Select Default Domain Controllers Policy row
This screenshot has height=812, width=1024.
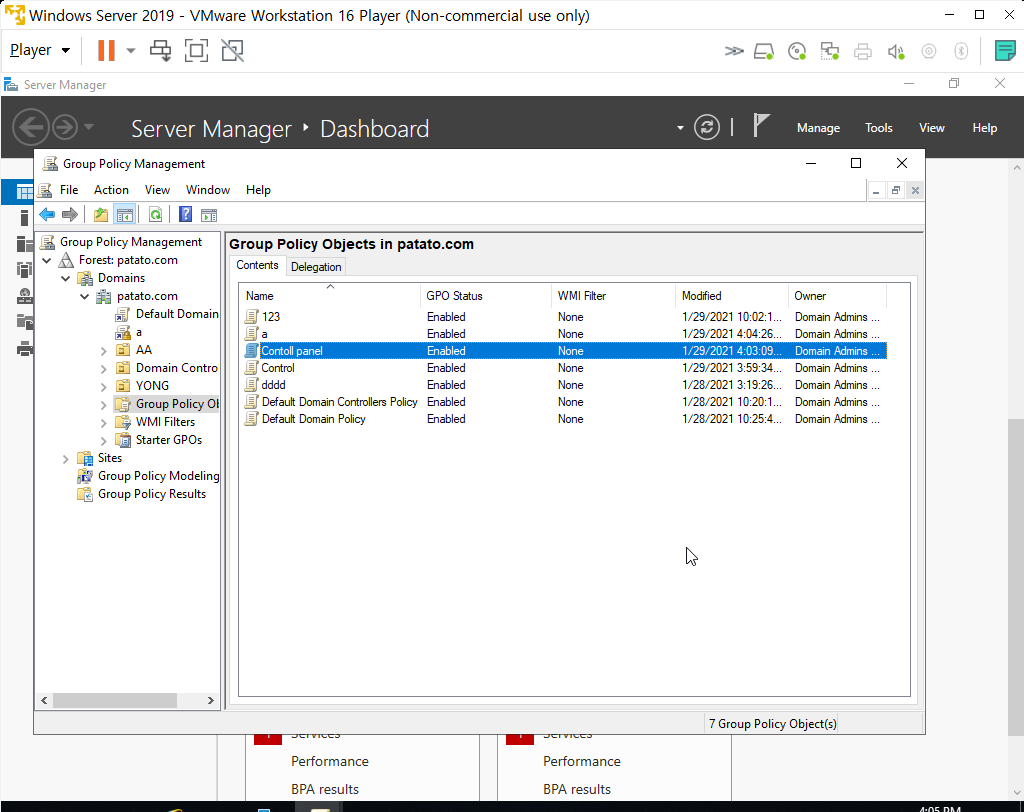[565, 402]
